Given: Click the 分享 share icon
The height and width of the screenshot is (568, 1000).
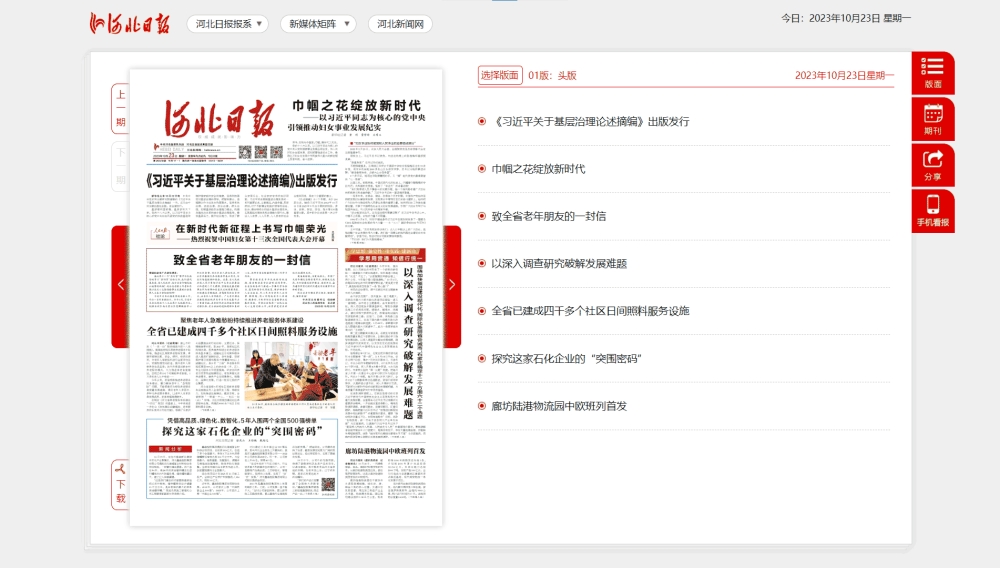Looking at the screenshot, I should [x=932, y=165].
